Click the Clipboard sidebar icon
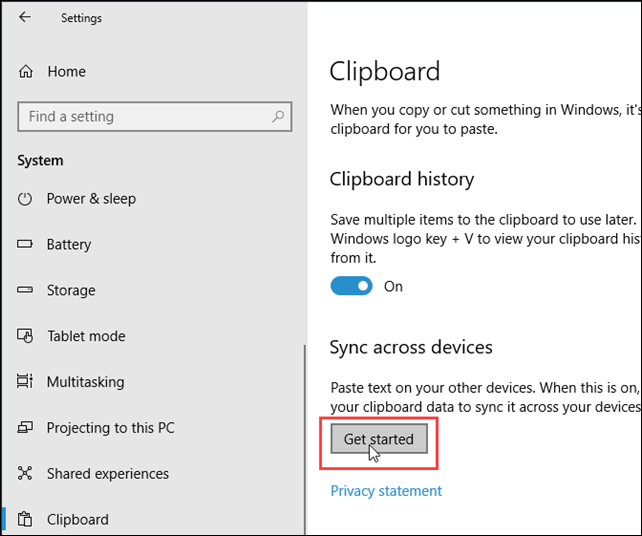Image resolution: width=642 pixels, height=536 pixels. click(25, 519)
